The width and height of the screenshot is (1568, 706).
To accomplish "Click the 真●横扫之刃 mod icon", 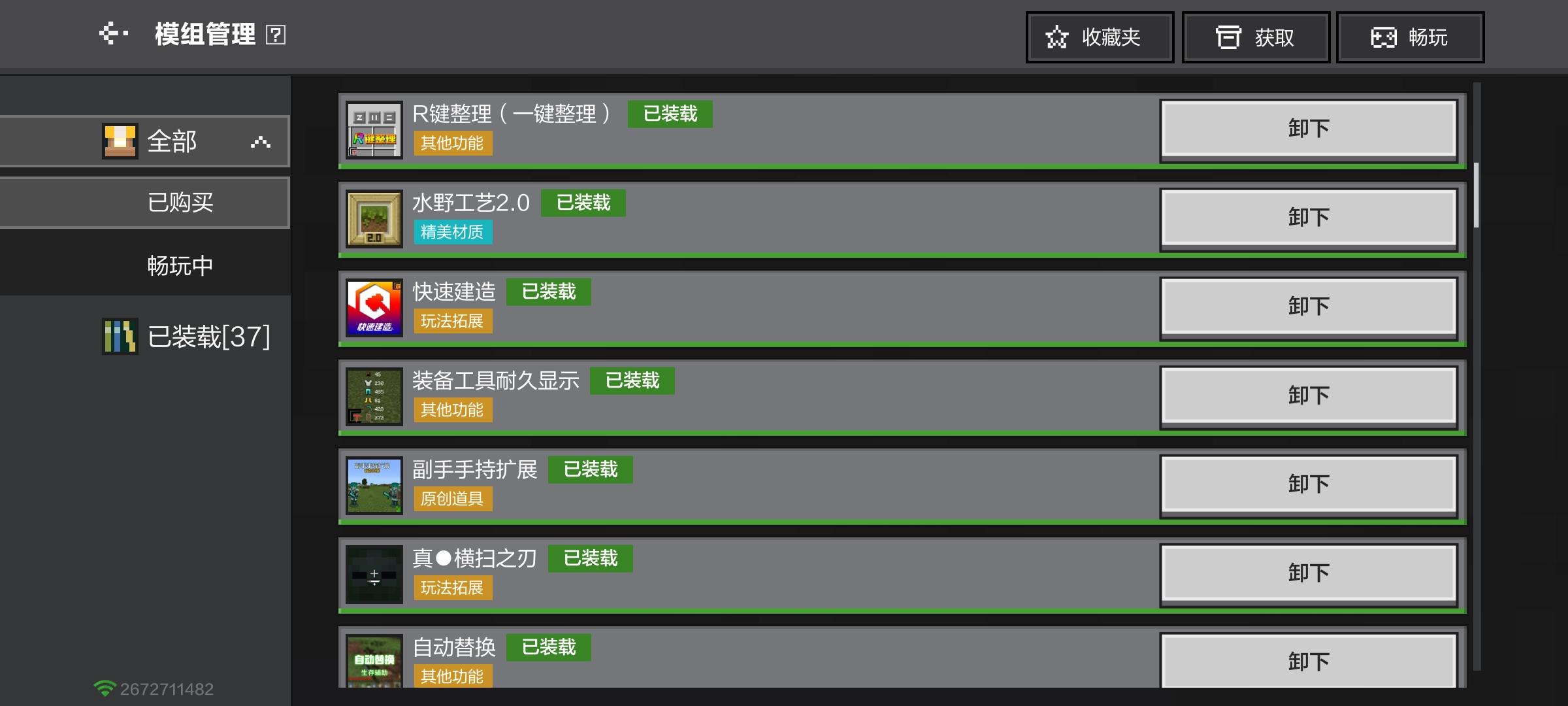I will click(374, 574).
